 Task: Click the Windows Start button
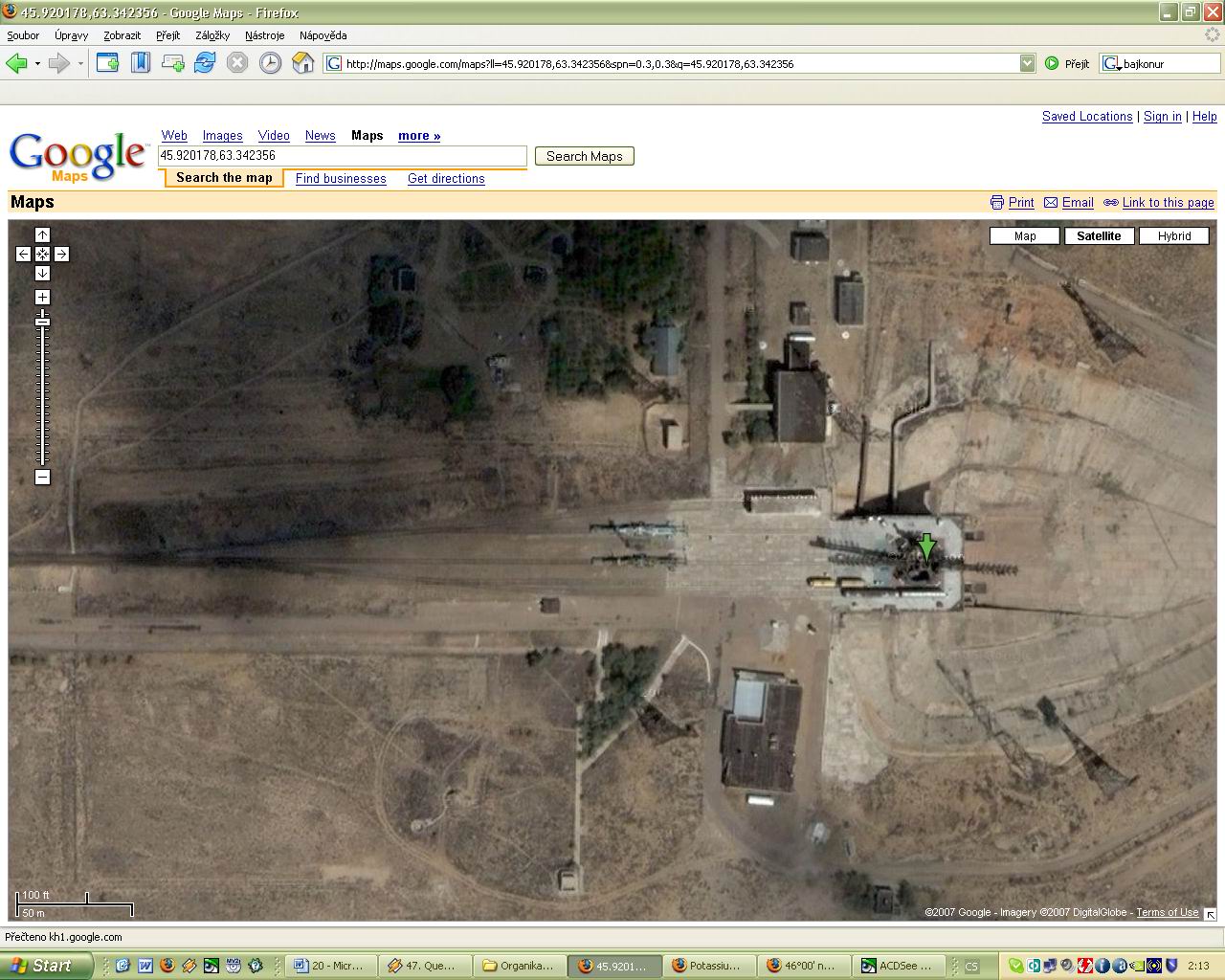[x=46, y=966]
